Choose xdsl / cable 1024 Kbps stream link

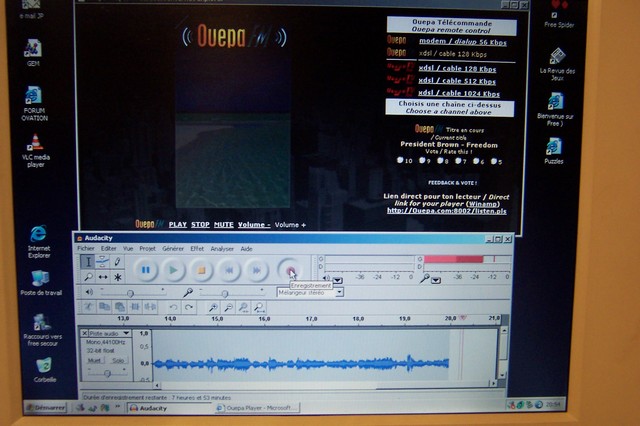click(459, 93)
